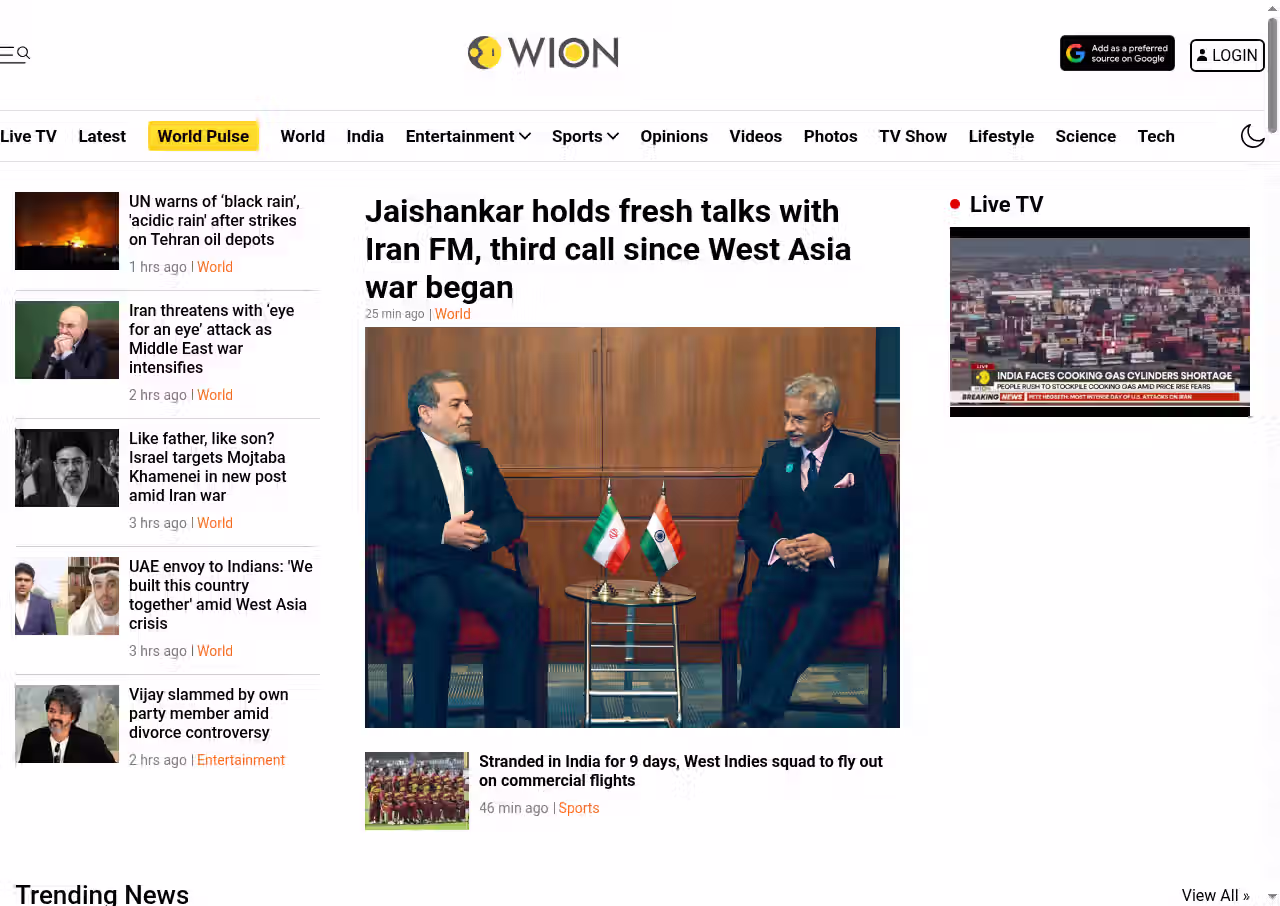Open the black rain Tehran thumbnail
Screen dimensions: 1280x906
[67, 231]
